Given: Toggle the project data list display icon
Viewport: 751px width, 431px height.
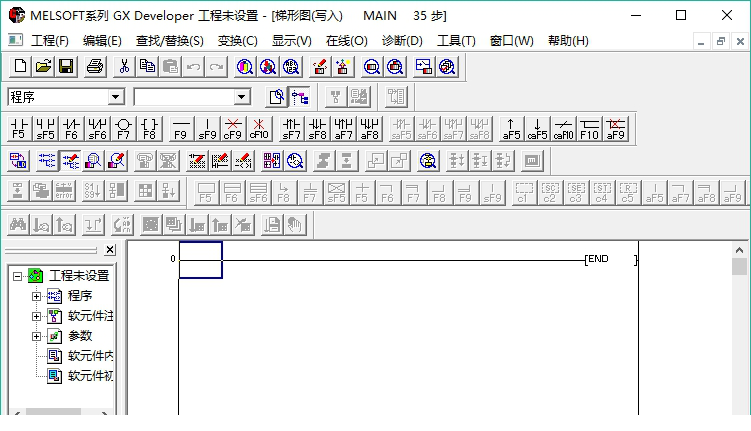Looking at the screenshot, I should pos(300,97).
